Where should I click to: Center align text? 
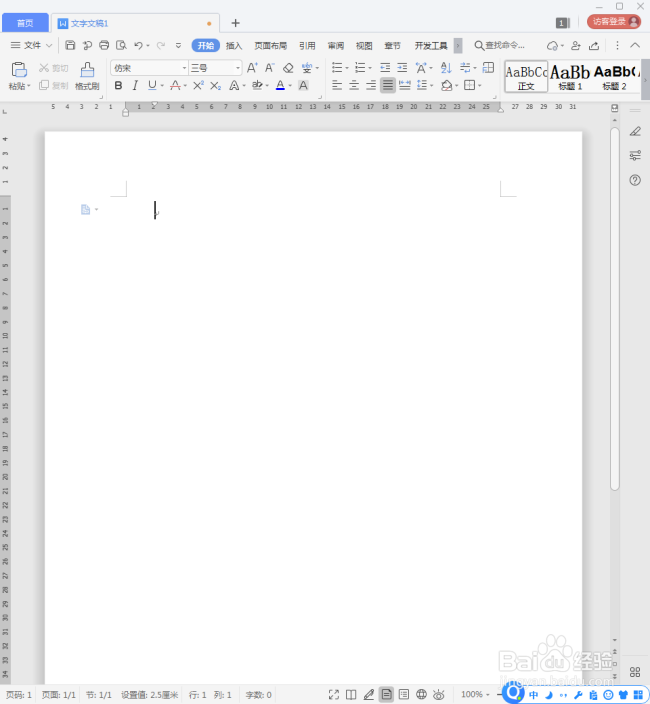pyautogui.click(x=354, y=85)
